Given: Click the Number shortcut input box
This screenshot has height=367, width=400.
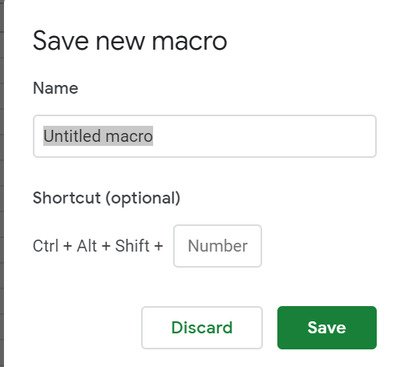Looking at the screenshot, I should [217, 246].
